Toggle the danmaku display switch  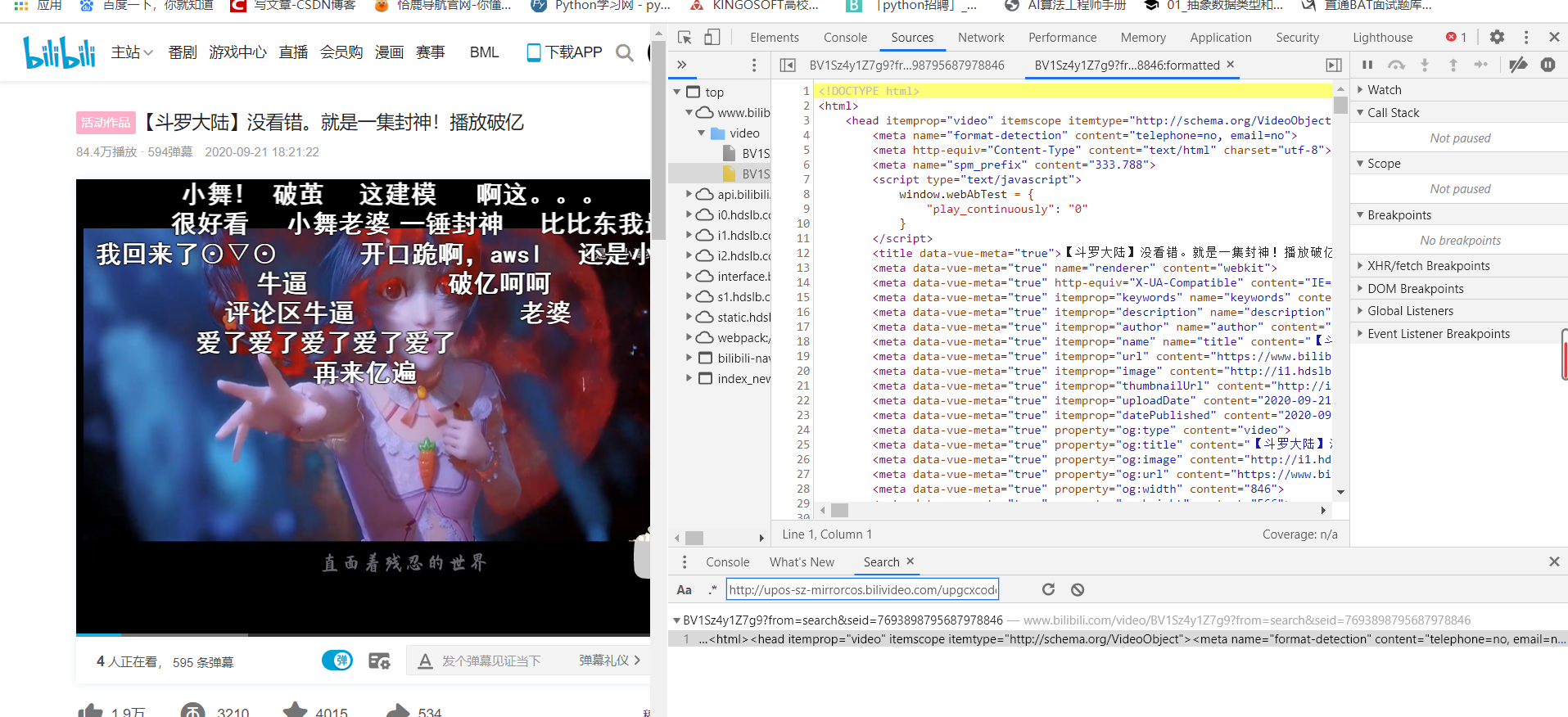click(x=337, y=661)
